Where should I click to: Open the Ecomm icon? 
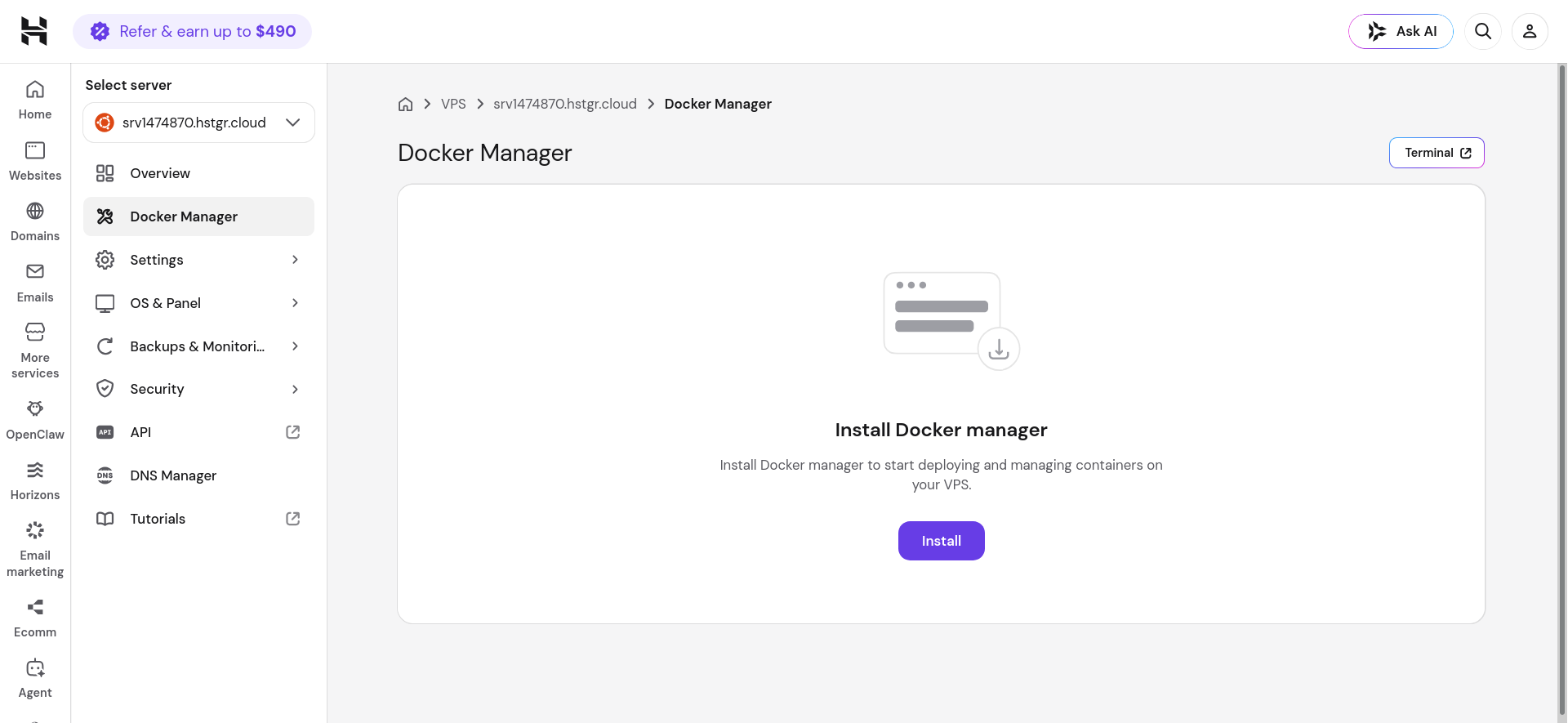(x=35, y=607)
